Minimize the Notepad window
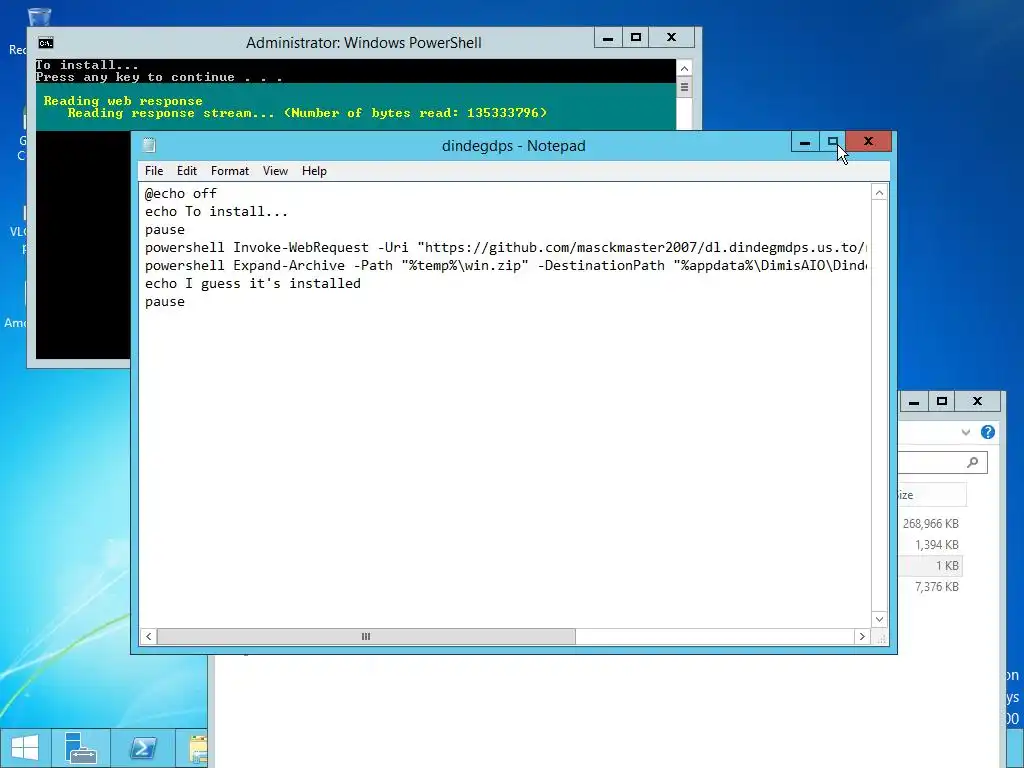 point(805,141)
